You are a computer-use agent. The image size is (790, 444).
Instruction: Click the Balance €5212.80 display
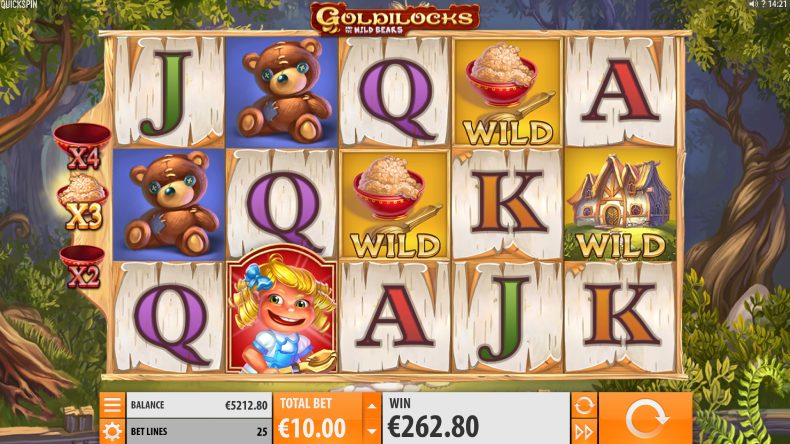pyautogui.click(x=199, y=405)
